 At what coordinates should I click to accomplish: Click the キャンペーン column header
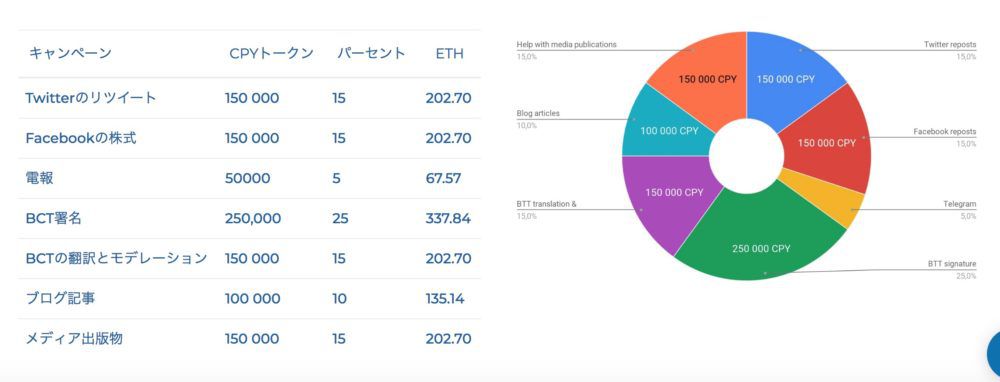point(70,54)
